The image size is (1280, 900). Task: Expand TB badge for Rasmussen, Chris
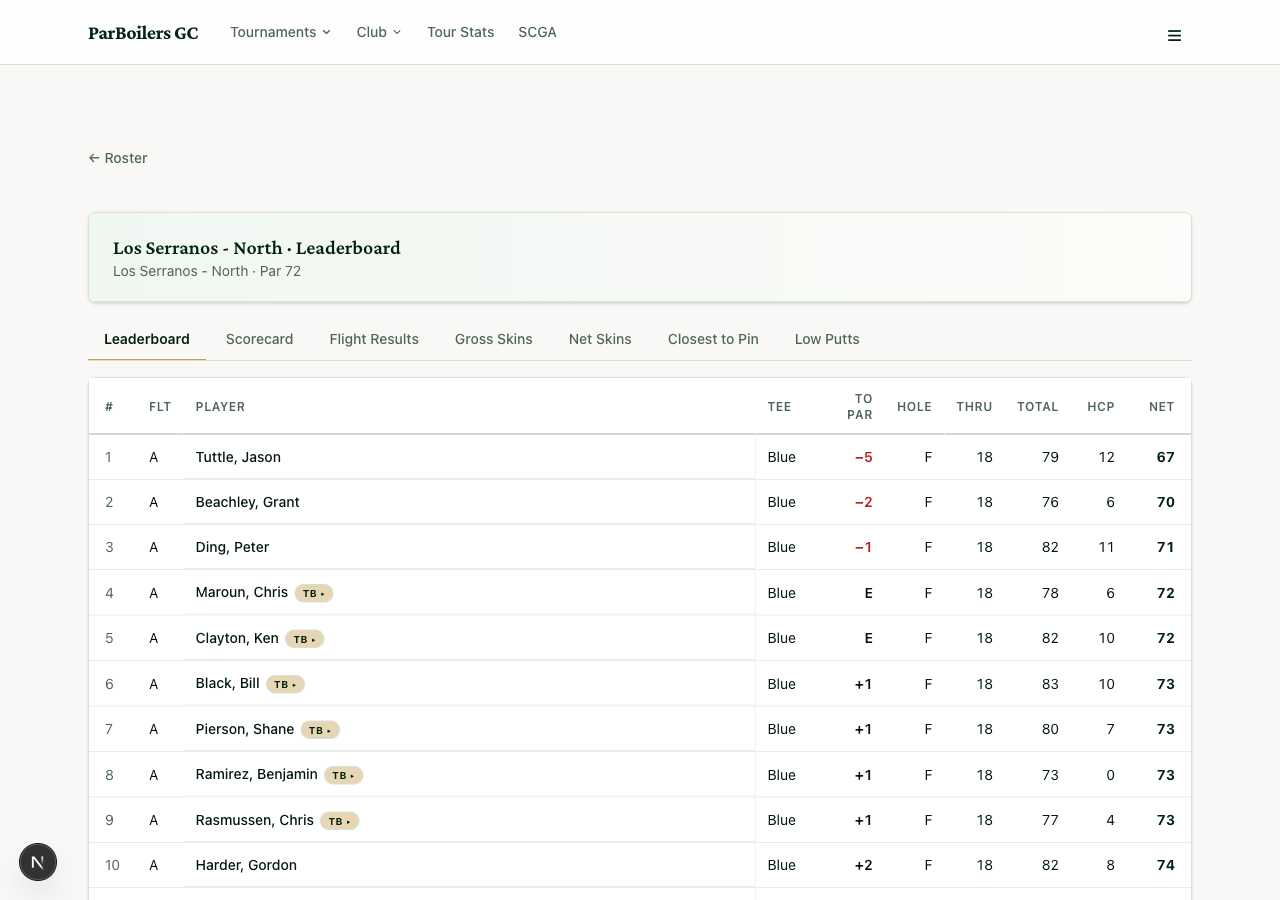pos(340,821)
